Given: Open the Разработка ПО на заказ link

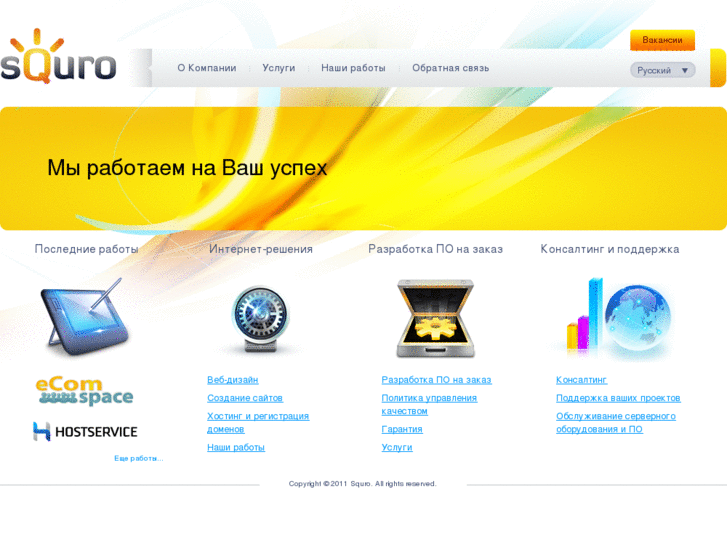Looking at the screenshot, I should pos(436,380).
